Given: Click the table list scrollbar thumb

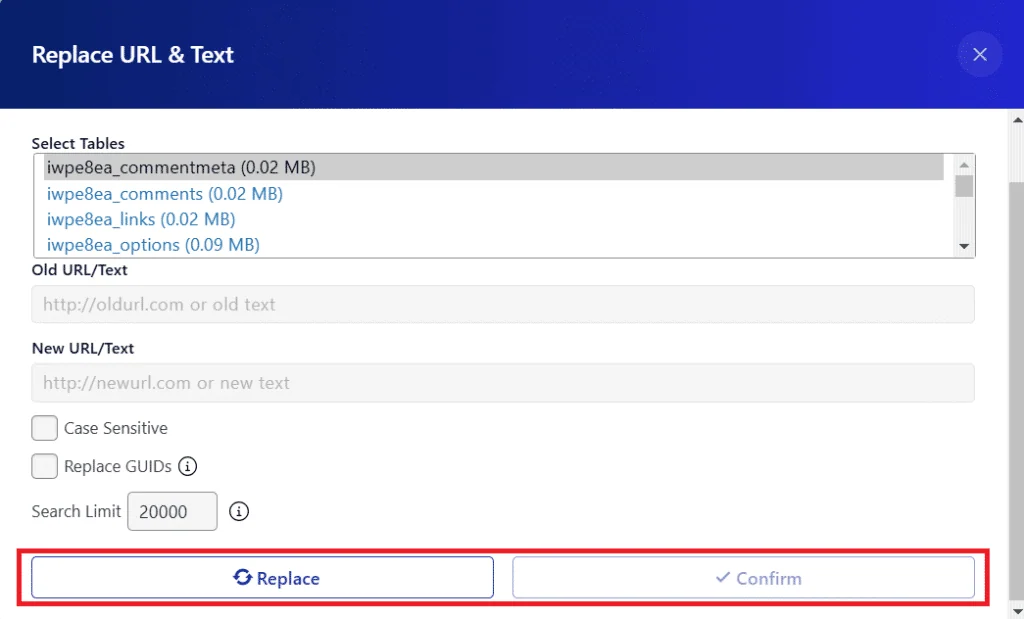Looking at the screenshot, I should pyautogui.click(x=964, y=187).
